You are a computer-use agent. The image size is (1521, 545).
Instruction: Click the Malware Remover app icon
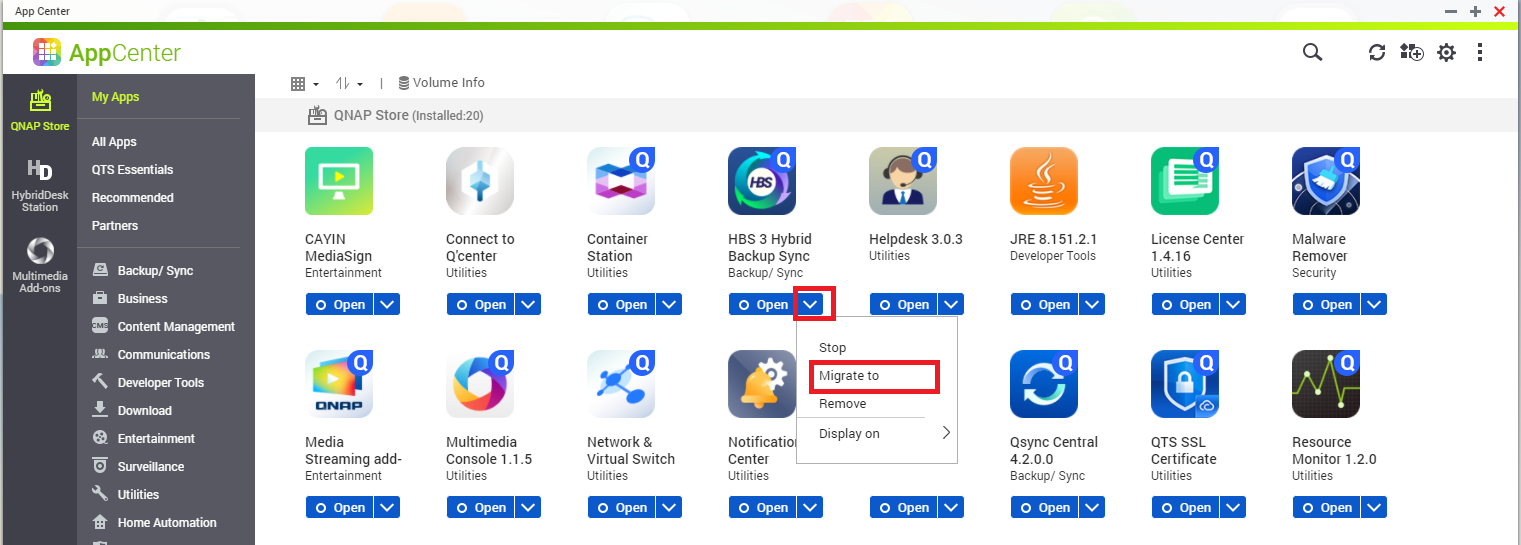(1325, 181)
